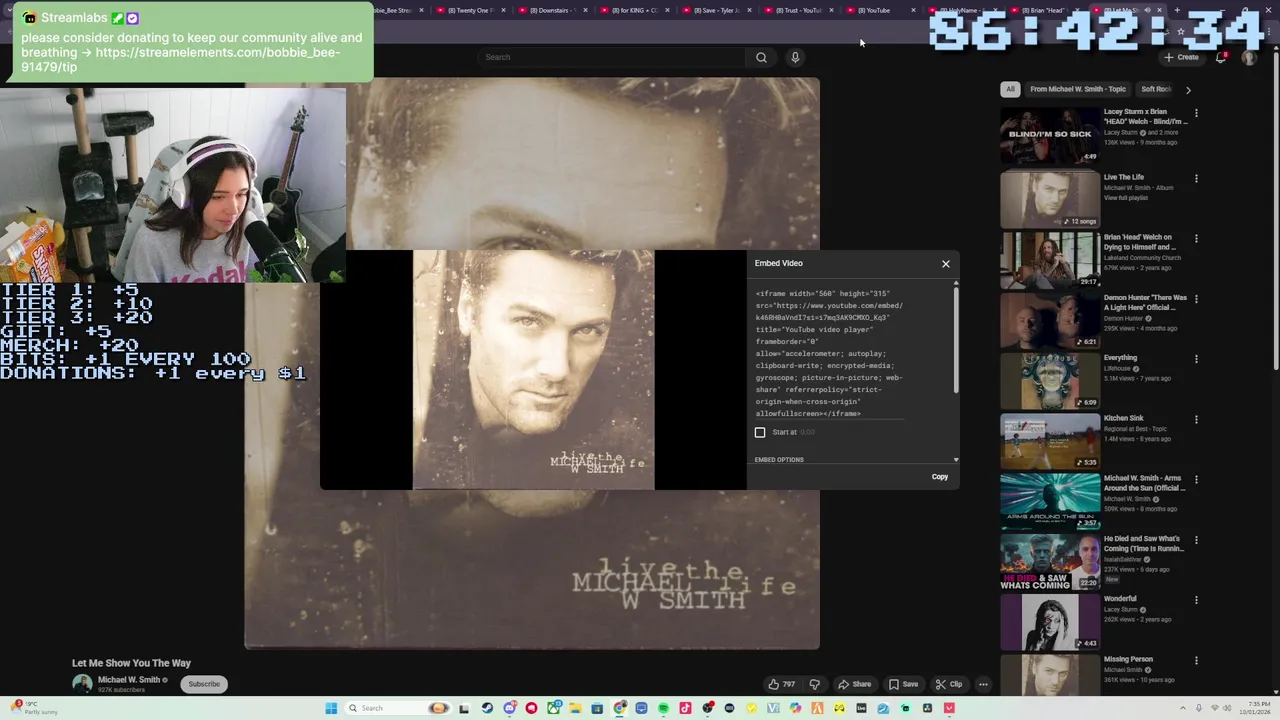The height and width of the screenshot is (720, 1280).
Task: Switch to the for KING + C browser tab
Action: (x=632, y=10)
